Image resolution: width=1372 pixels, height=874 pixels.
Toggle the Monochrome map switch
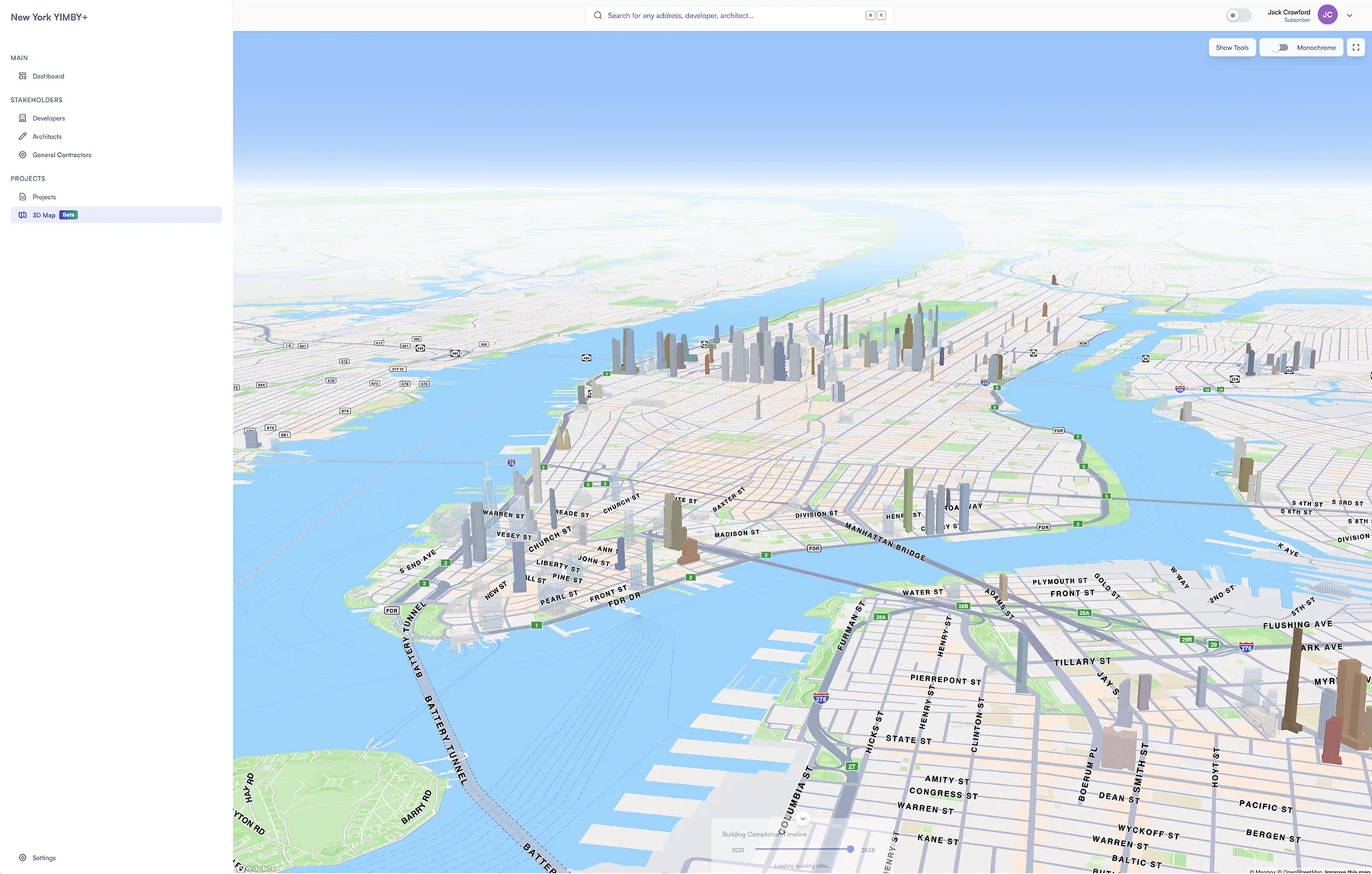click(1280, 47)
